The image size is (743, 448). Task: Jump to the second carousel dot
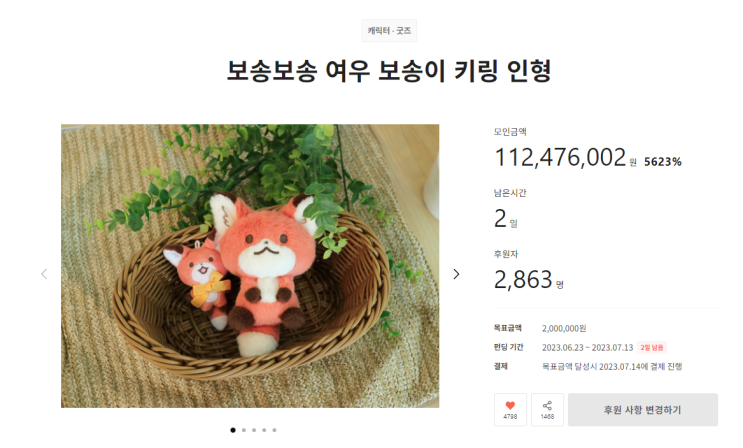coord(244,430)
